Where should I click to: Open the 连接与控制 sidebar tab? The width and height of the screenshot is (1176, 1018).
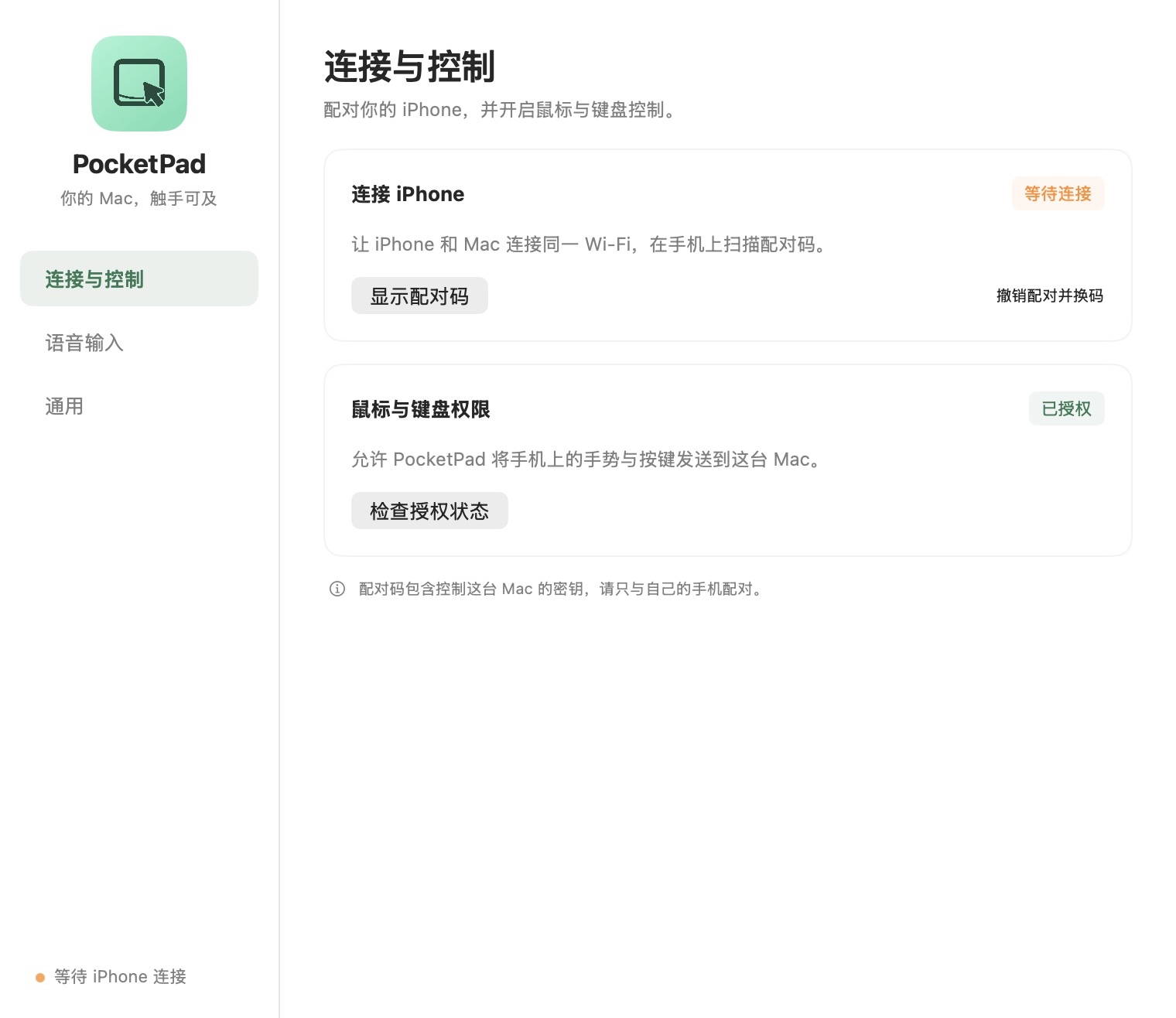139,278
